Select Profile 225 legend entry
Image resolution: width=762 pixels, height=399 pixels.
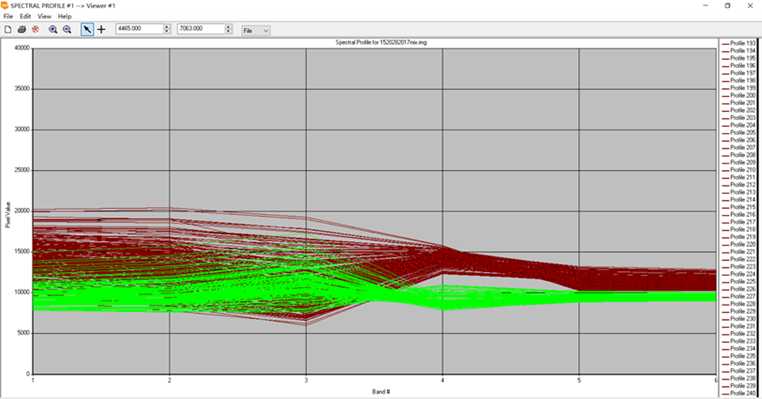[x=739, y=281]
